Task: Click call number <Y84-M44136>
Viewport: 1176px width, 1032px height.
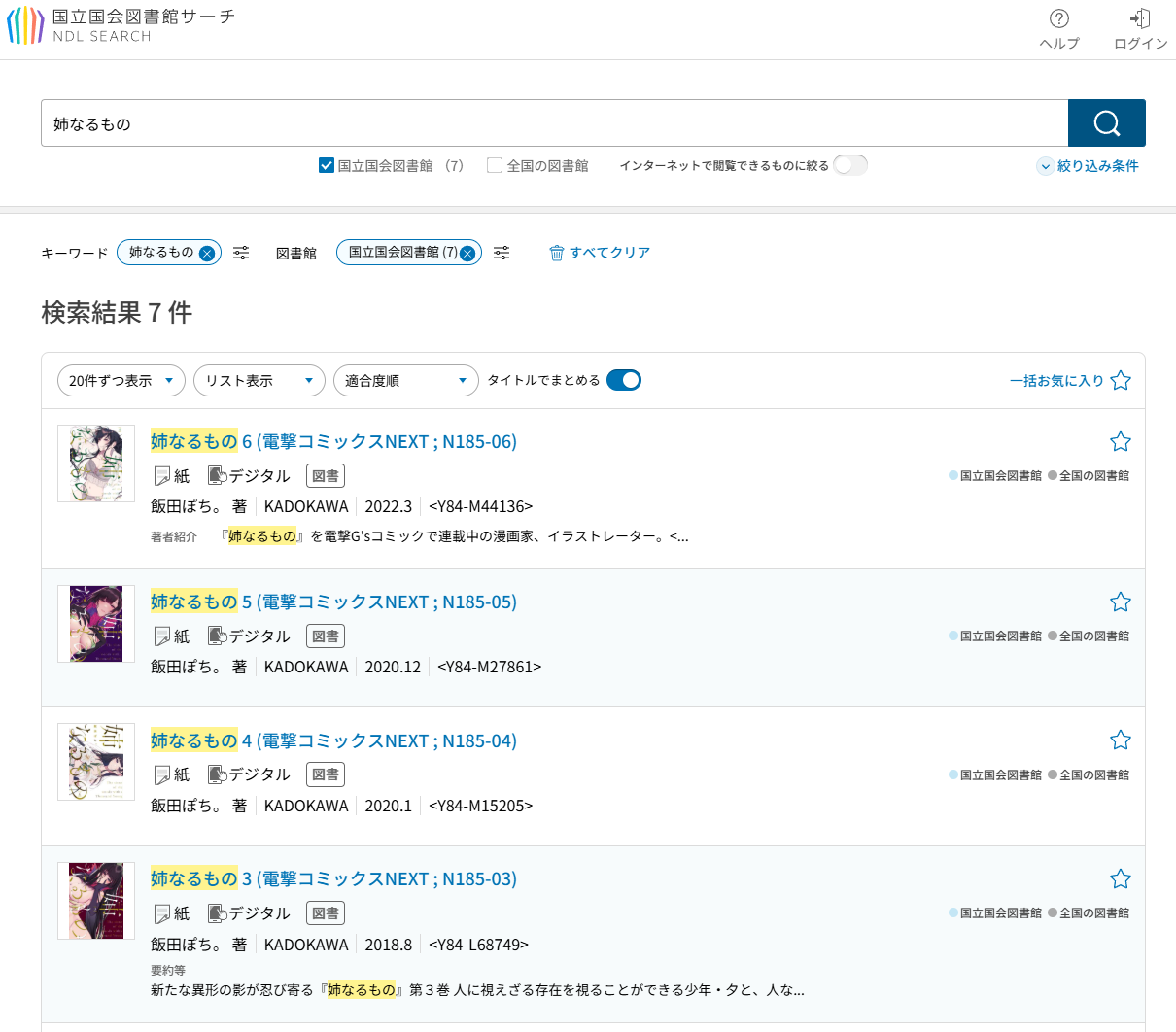Action: [481, 507]
